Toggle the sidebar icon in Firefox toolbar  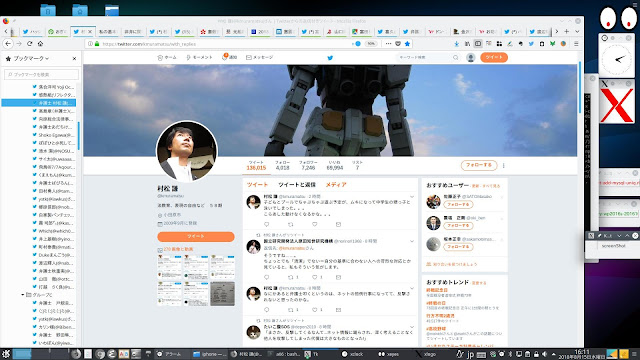click(x=478, y=44)
